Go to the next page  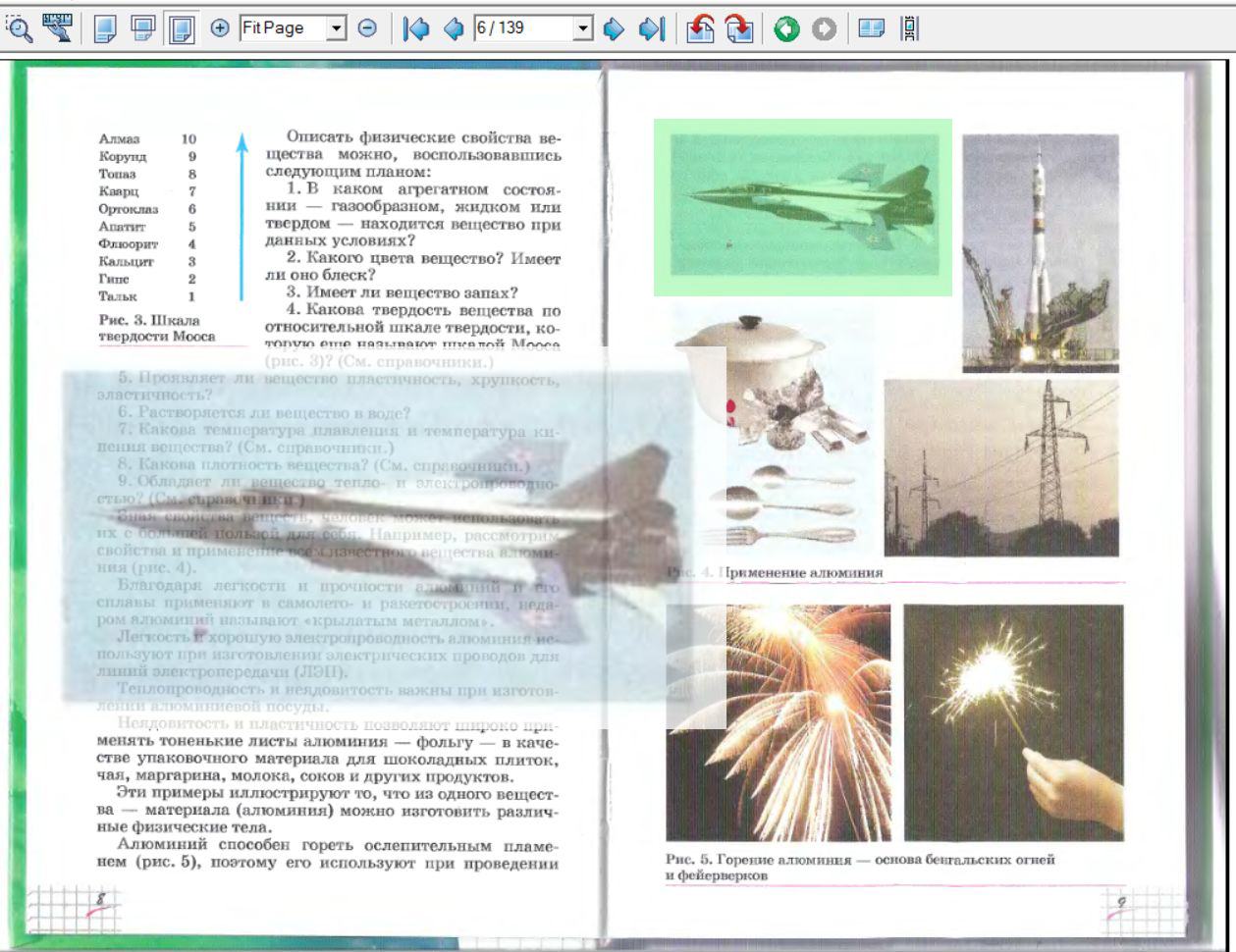[613, 29]
